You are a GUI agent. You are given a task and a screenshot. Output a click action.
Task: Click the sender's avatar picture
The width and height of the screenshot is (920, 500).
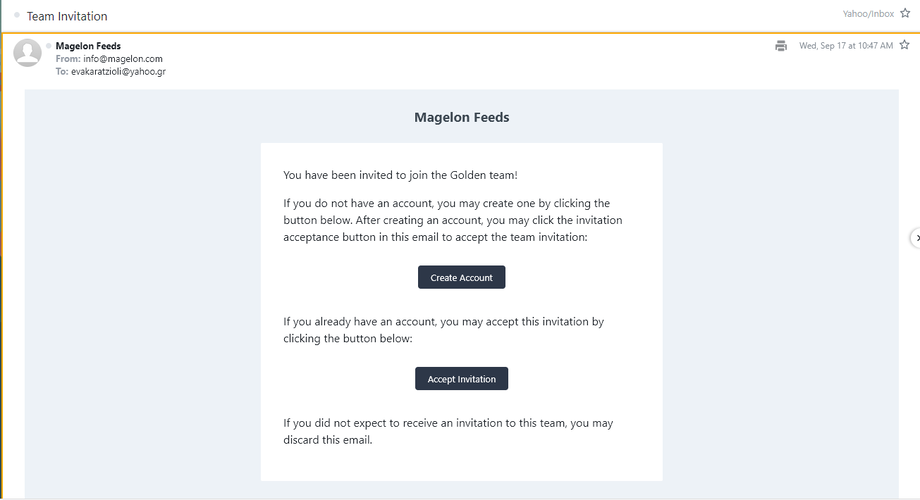coord(27,53)
